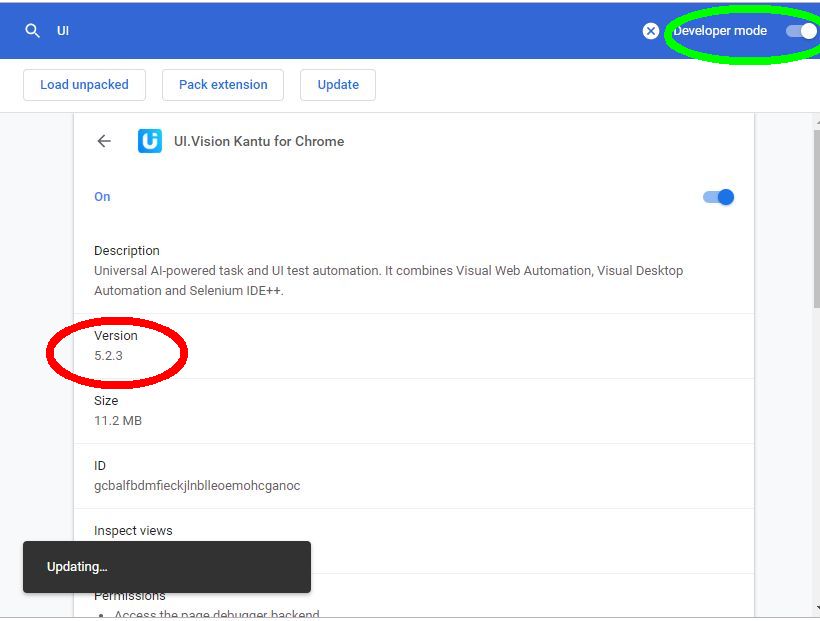This screenshot has height=621, width=820.
Task: Click the 'On' status label
Action: pyautogui.click(x=102, y=197)
